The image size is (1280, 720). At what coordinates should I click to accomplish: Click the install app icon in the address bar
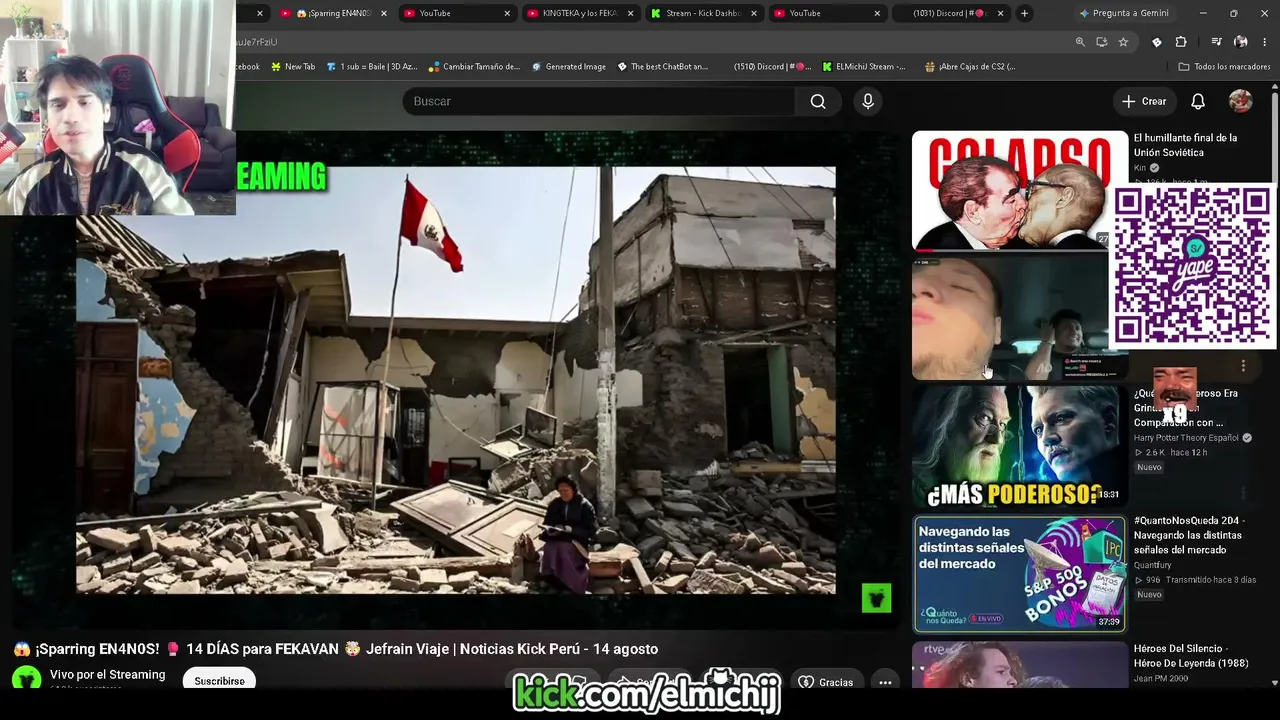tap(1101, 42)
